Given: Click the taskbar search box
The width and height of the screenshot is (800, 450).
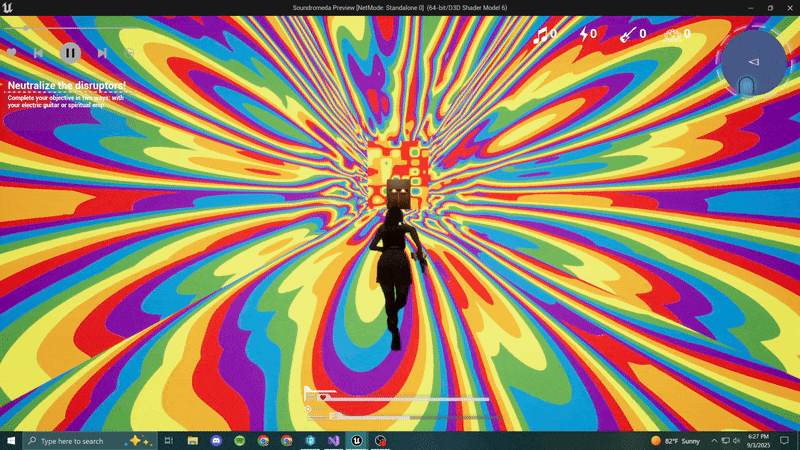Looking at the screenshot, I should (89, 441).
